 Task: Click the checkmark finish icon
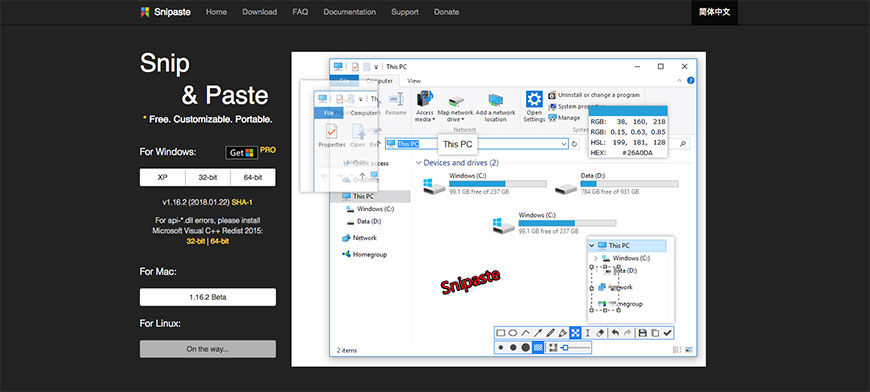667,333
